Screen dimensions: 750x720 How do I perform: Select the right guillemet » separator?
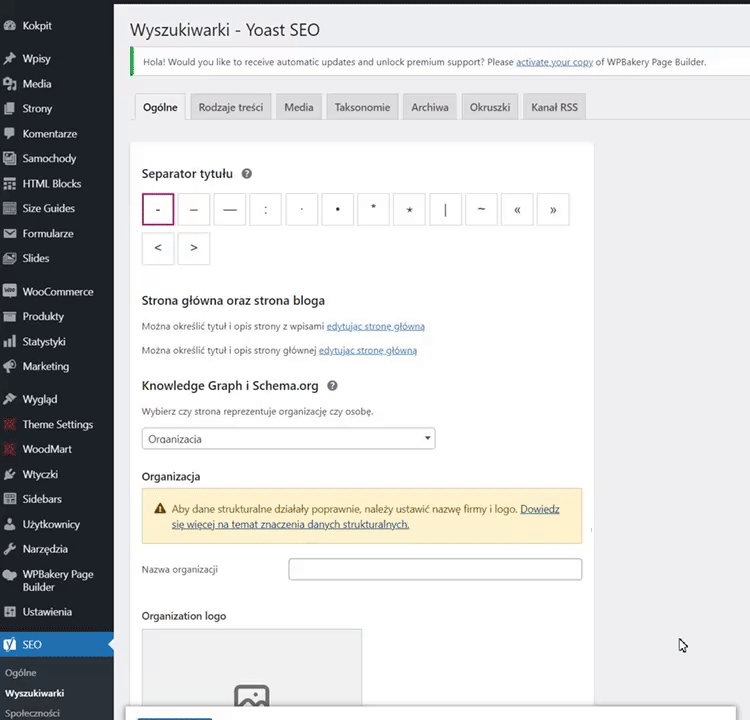[553, 209]
